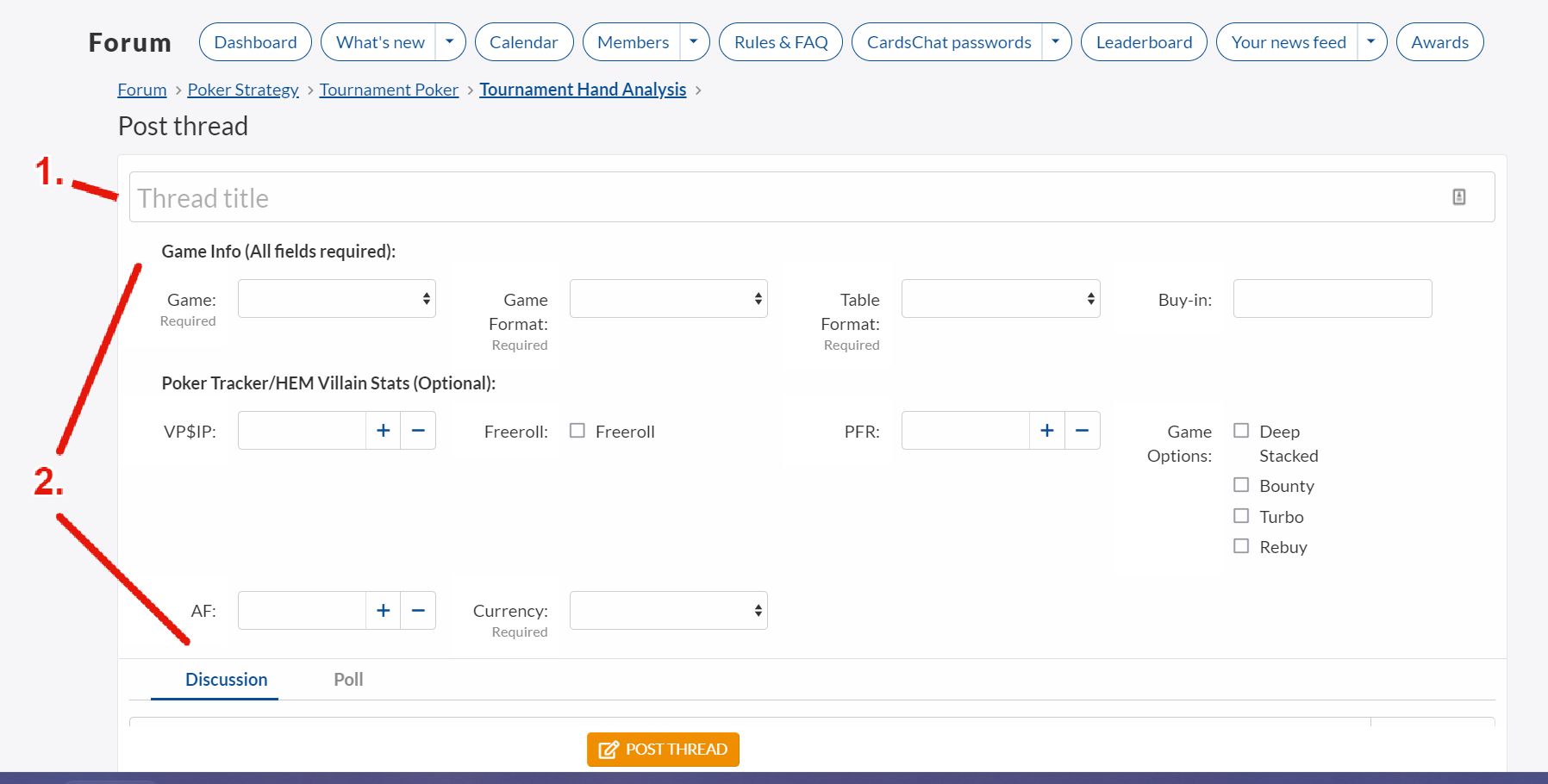Decrease VP$IP value with minus button
This screenshot has height=784, width=1548.
[x=418, y=431]
